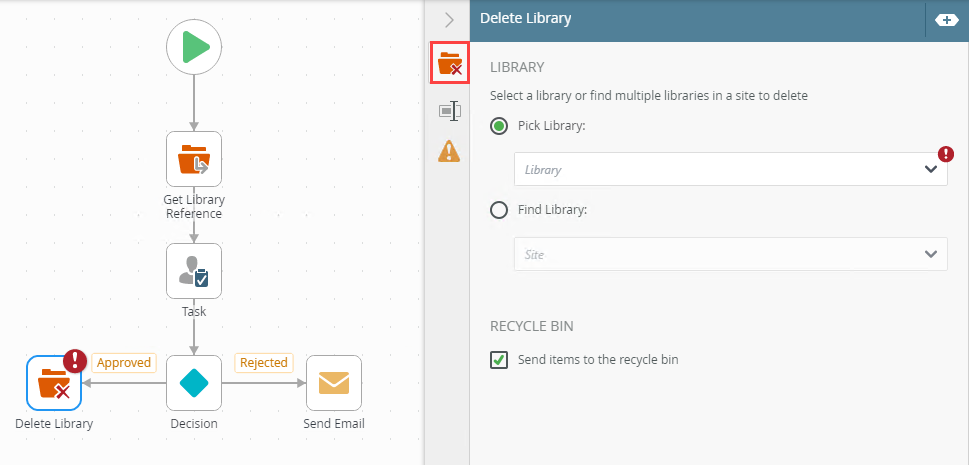Screen dimensions: 969x465
Task: Select the Task step icon
Action: coord(194,271)
